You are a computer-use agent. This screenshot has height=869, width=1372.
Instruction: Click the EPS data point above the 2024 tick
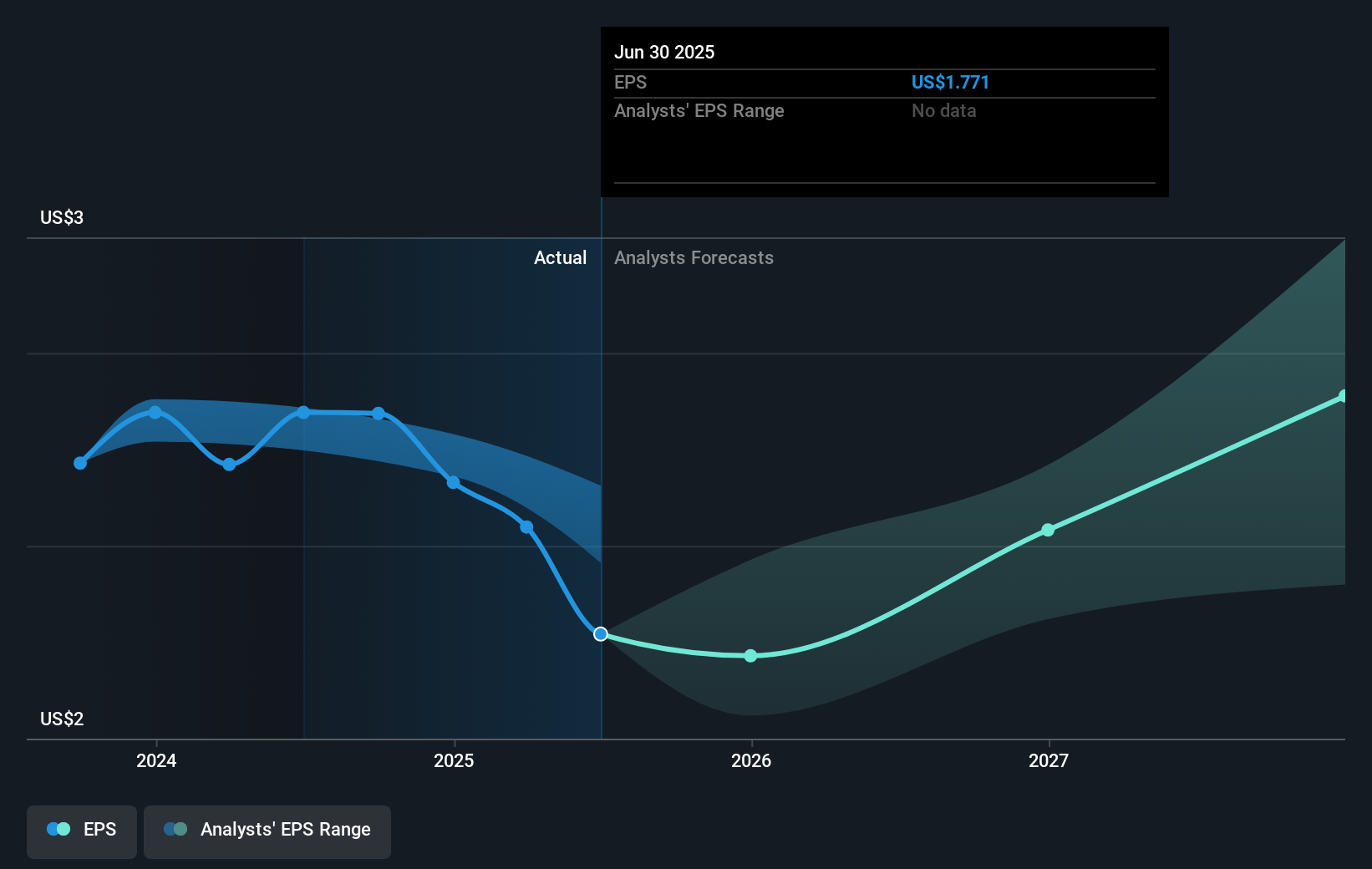[x=155, y=412]
